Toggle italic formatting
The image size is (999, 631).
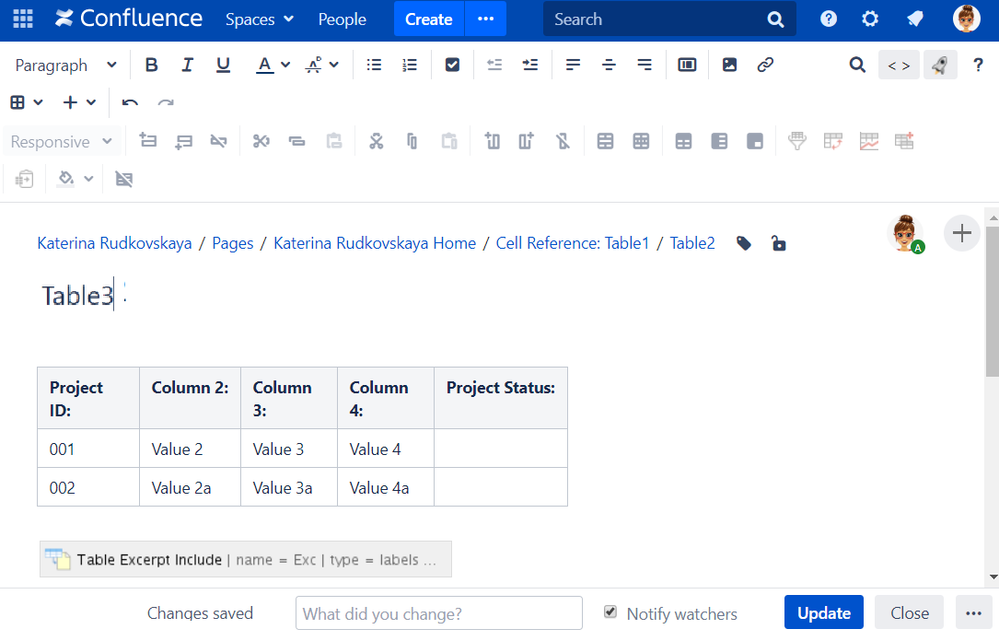[187, 65]
